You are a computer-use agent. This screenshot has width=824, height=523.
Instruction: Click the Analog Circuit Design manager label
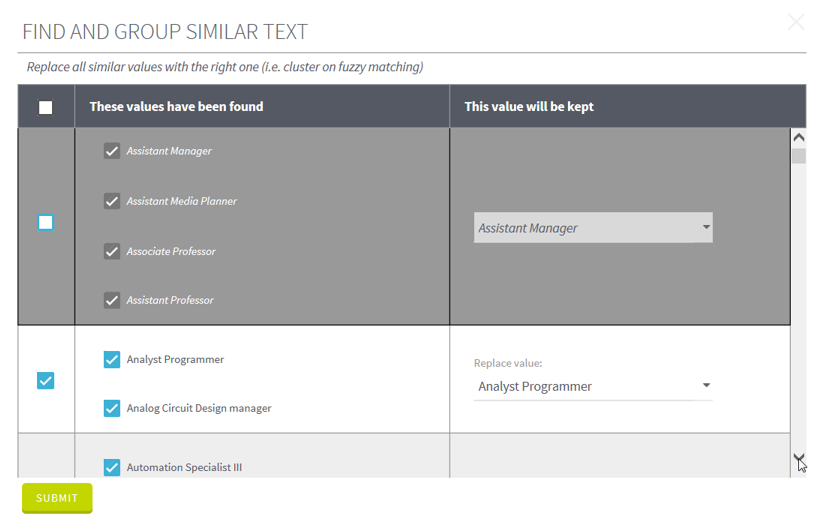click(199, 408)
